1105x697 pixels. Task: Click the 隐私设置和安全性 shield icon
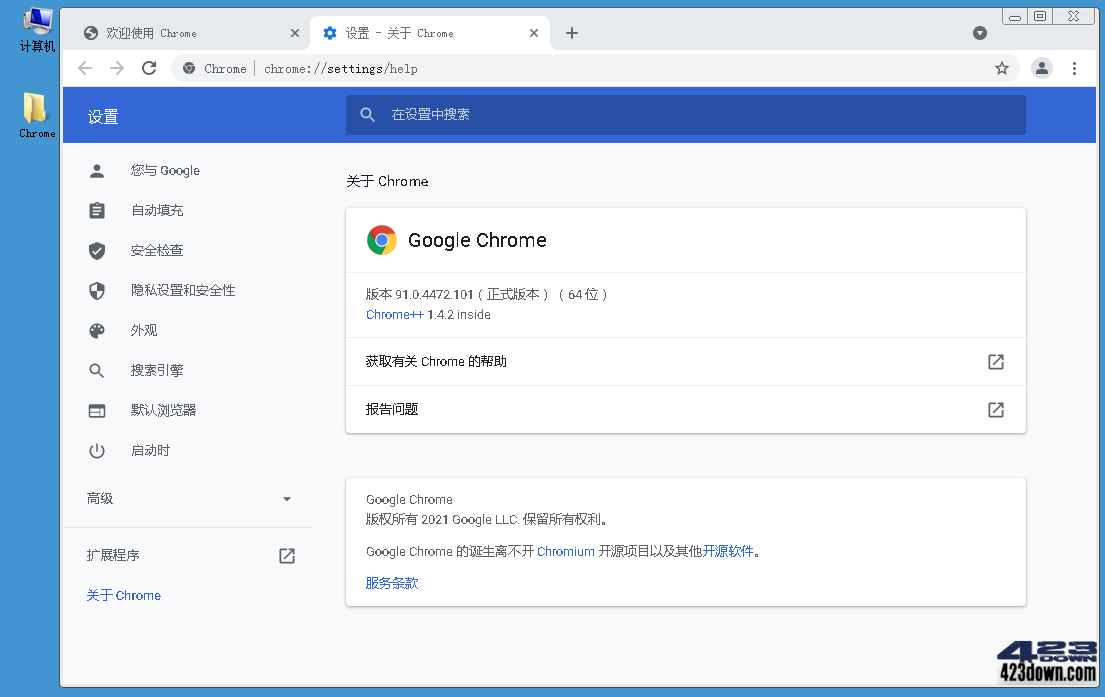point(97,290)
